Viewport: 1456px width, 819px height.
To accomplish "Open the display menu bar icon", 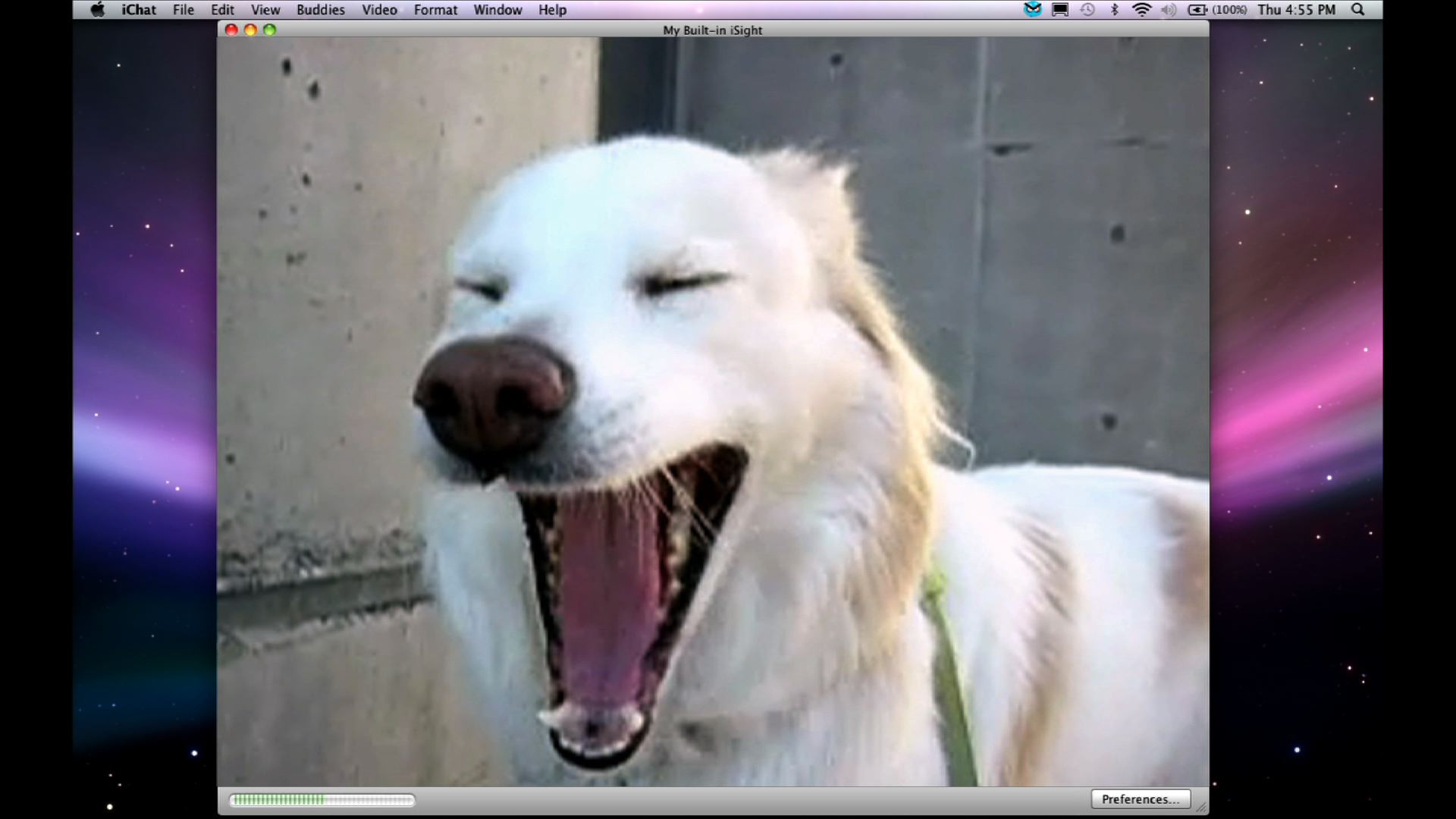I will 1060,10.
